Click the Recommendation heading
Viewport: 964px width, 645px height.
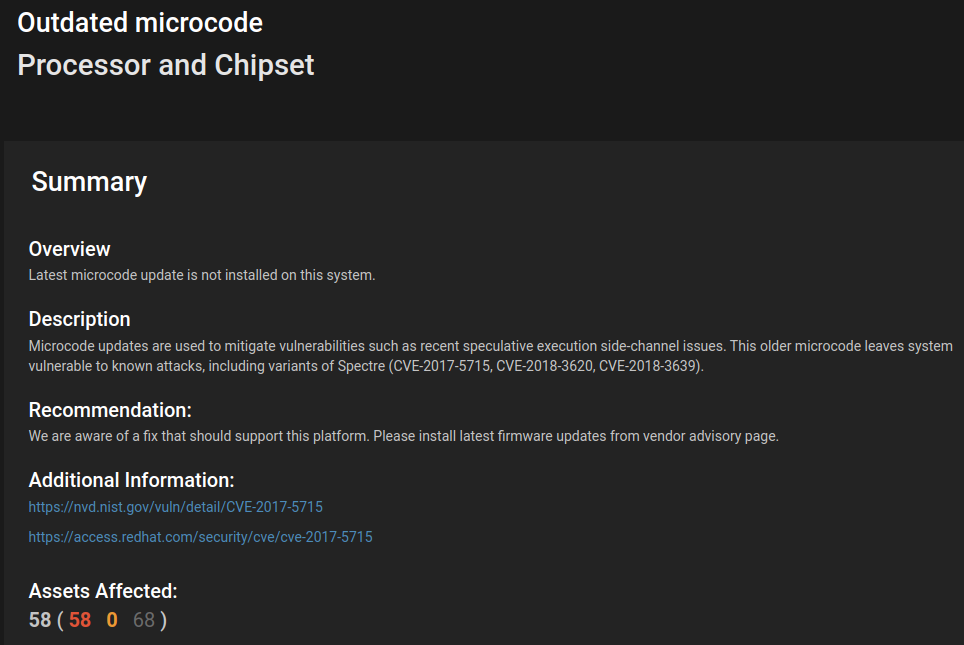pyautogui.click(x=110, y=410)
